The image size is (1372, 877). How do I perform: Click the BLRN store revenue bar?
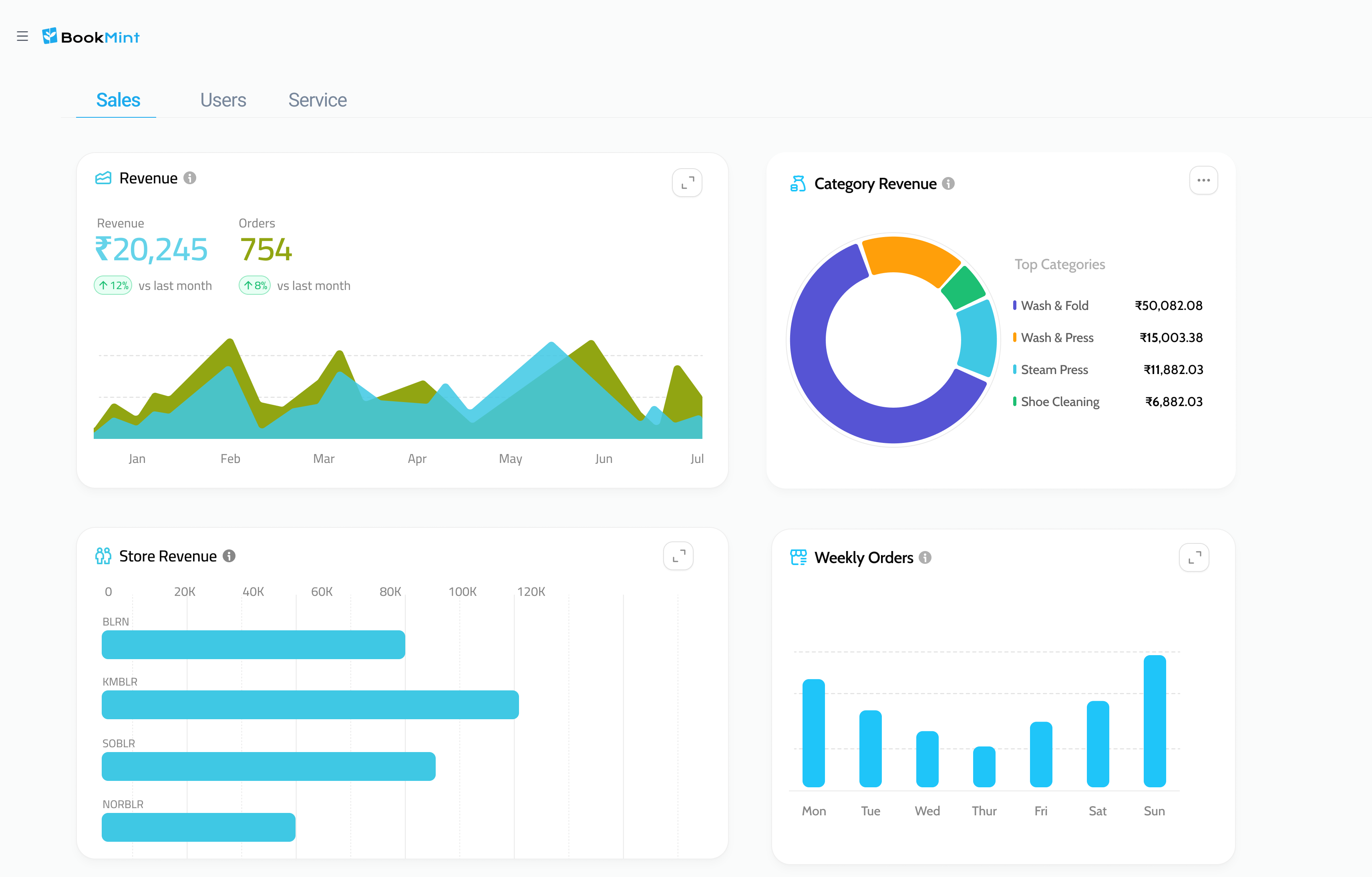coord(253,644)
